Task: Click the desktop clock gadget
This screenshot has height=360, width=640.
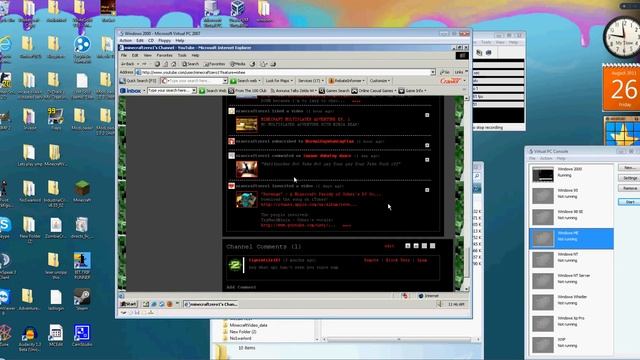Action: click(622, 38)
